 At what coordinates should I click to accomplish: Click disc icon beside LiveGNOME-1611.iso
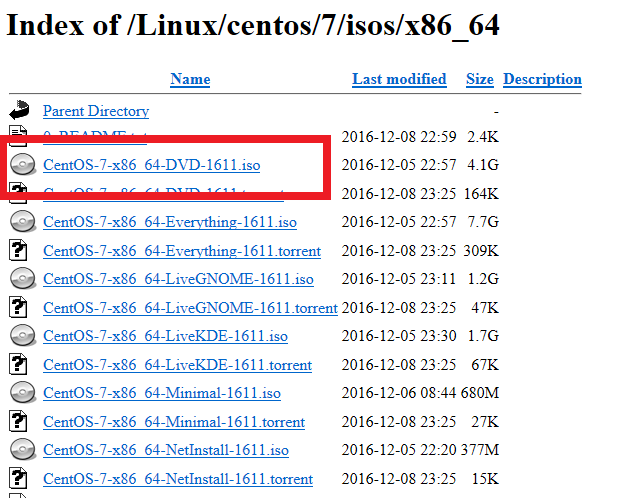coord(21,279)
